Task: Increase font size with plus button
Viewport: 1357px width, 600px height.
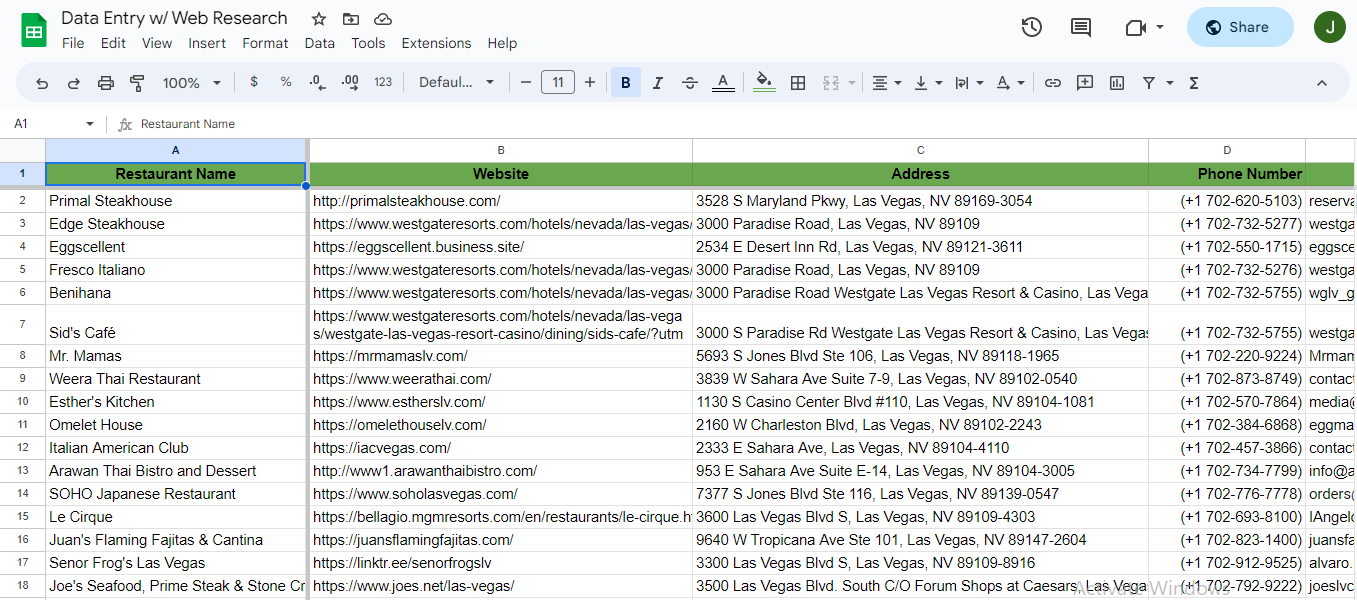Action: [590, 82]
